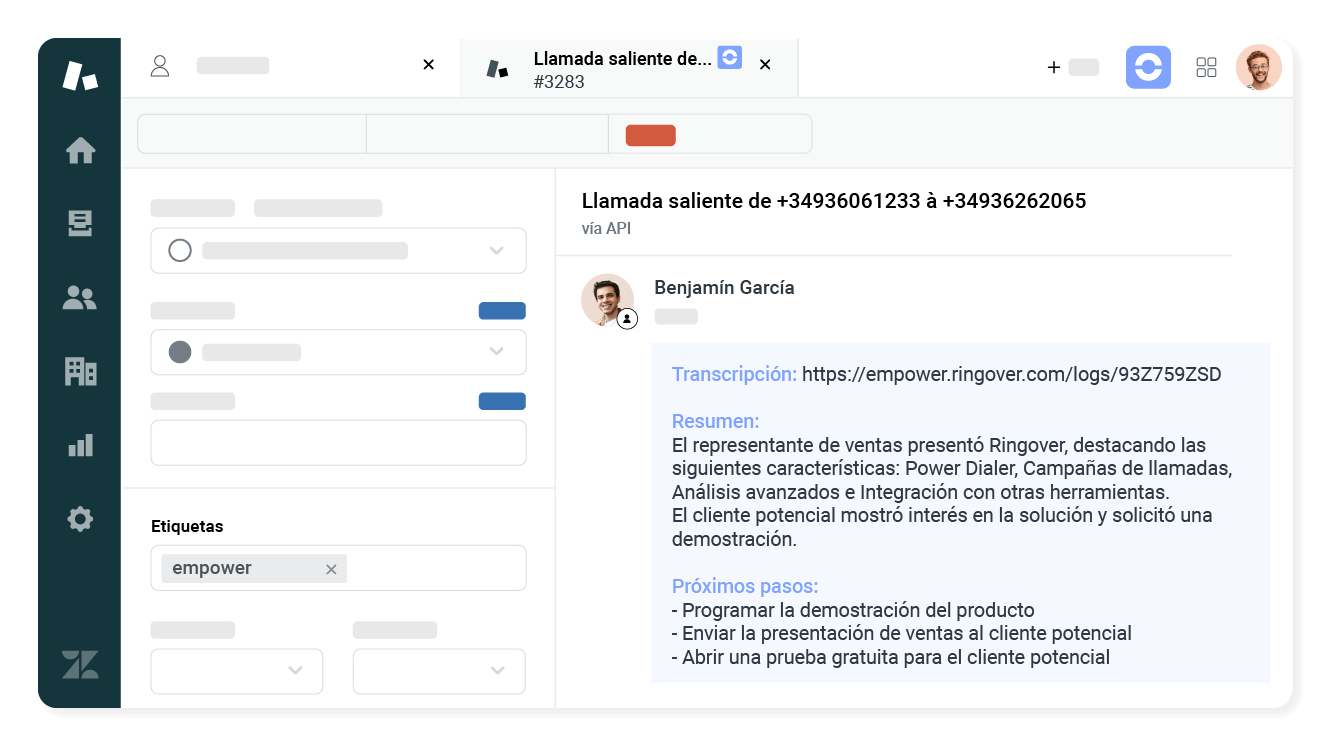Click the plus button to open a new tab
This screenshot has width=1332, height=746.
[x=1054, y=67]
